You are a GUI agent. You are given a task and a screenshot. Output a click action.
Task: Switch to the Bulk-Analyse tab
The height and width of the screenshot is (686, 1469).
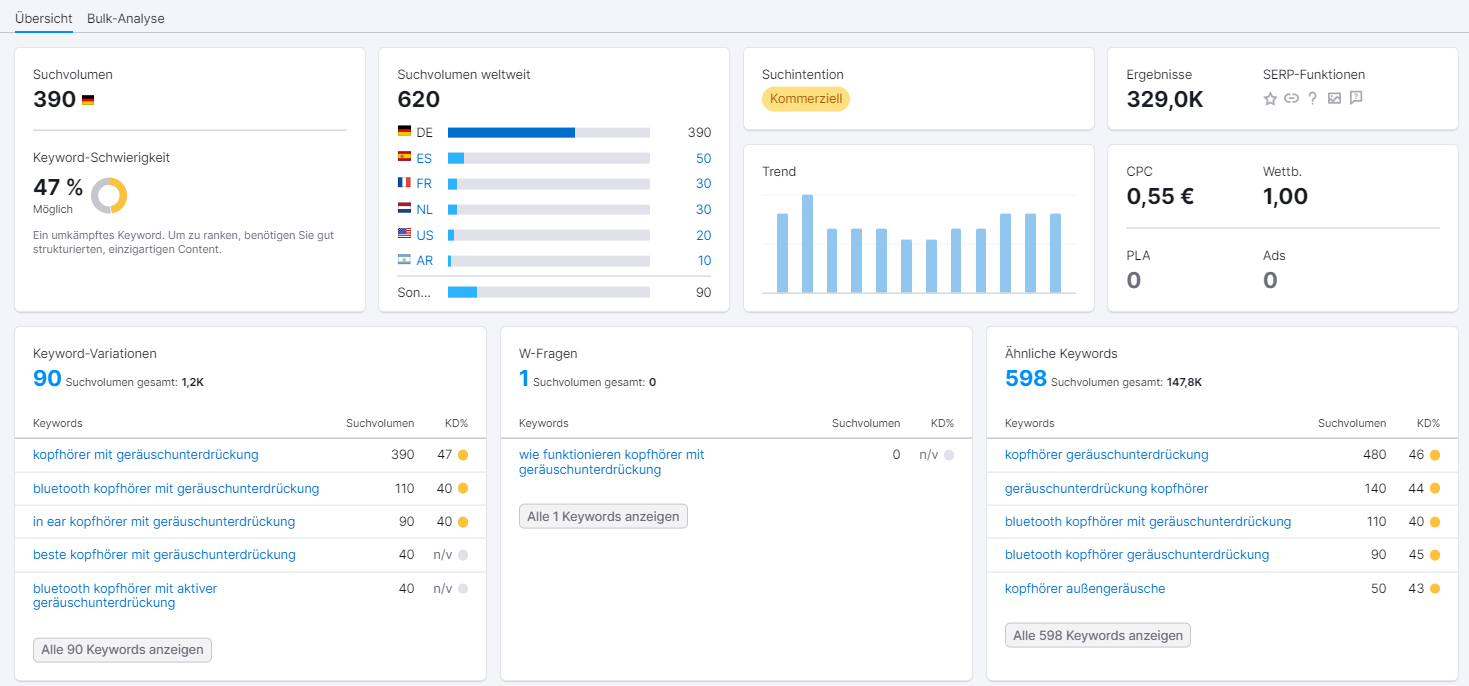(126, 18)
